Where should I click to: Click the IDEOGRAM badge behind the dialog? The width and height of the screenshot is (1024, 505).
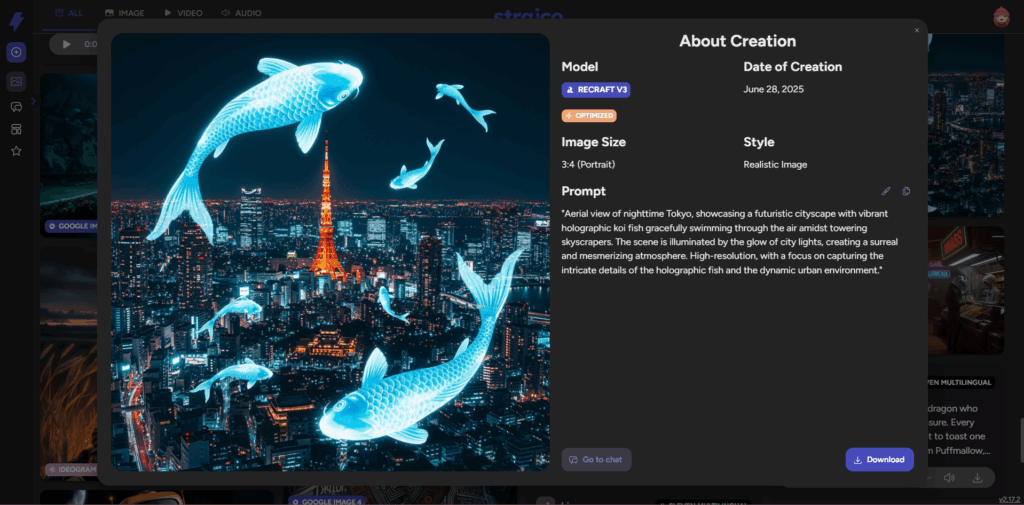point(72,469)
